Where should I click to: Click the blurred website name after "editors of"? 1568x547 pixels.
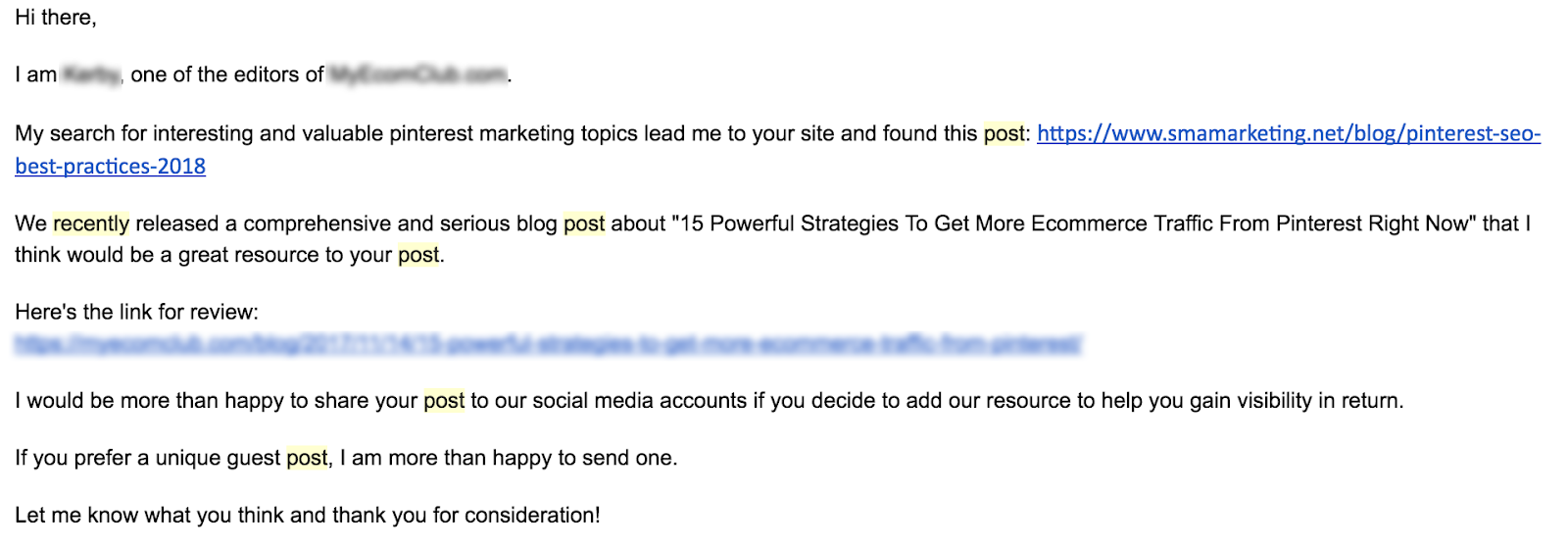click(418, 75)
